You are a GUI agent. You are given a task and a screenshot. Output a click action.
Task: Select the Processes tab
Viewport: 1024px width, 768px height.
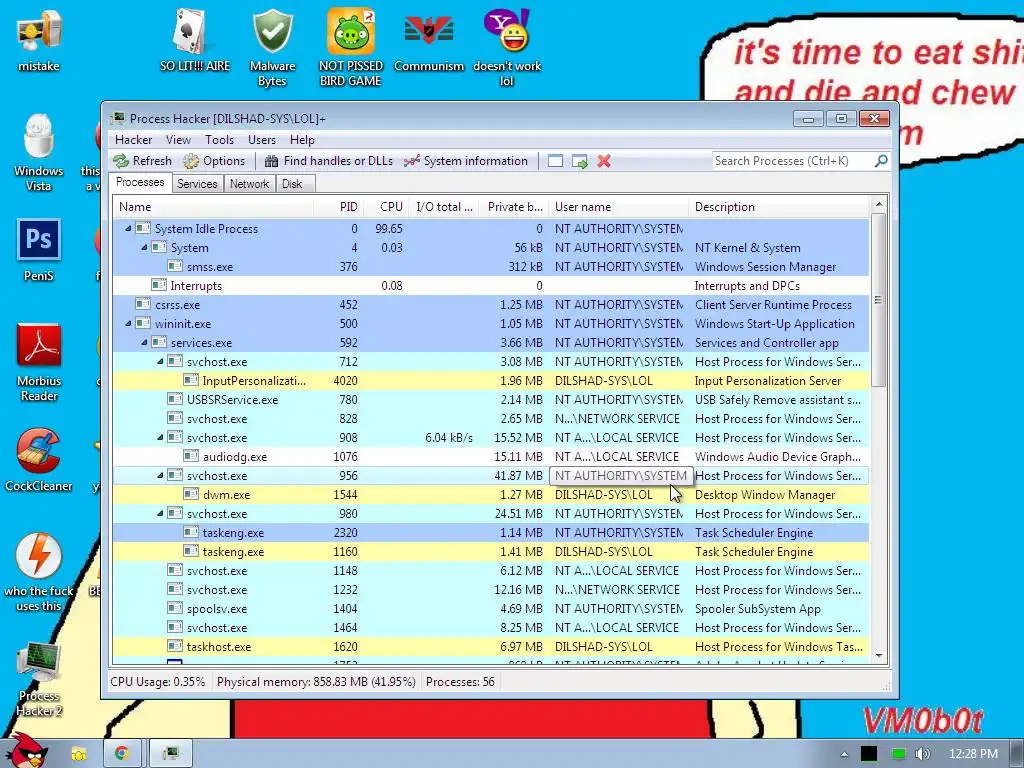[140, 182]
